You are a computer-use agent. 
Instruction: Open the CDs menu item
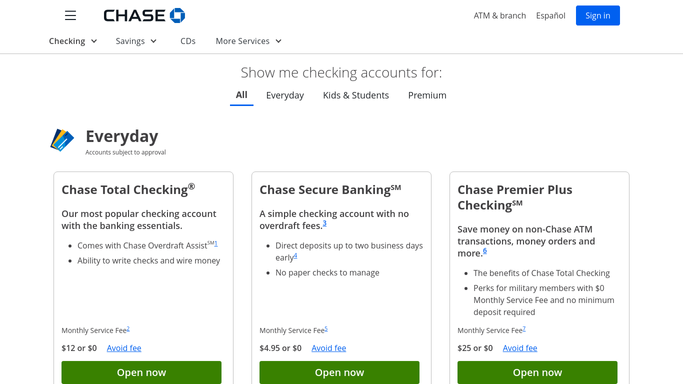[188, 41]
